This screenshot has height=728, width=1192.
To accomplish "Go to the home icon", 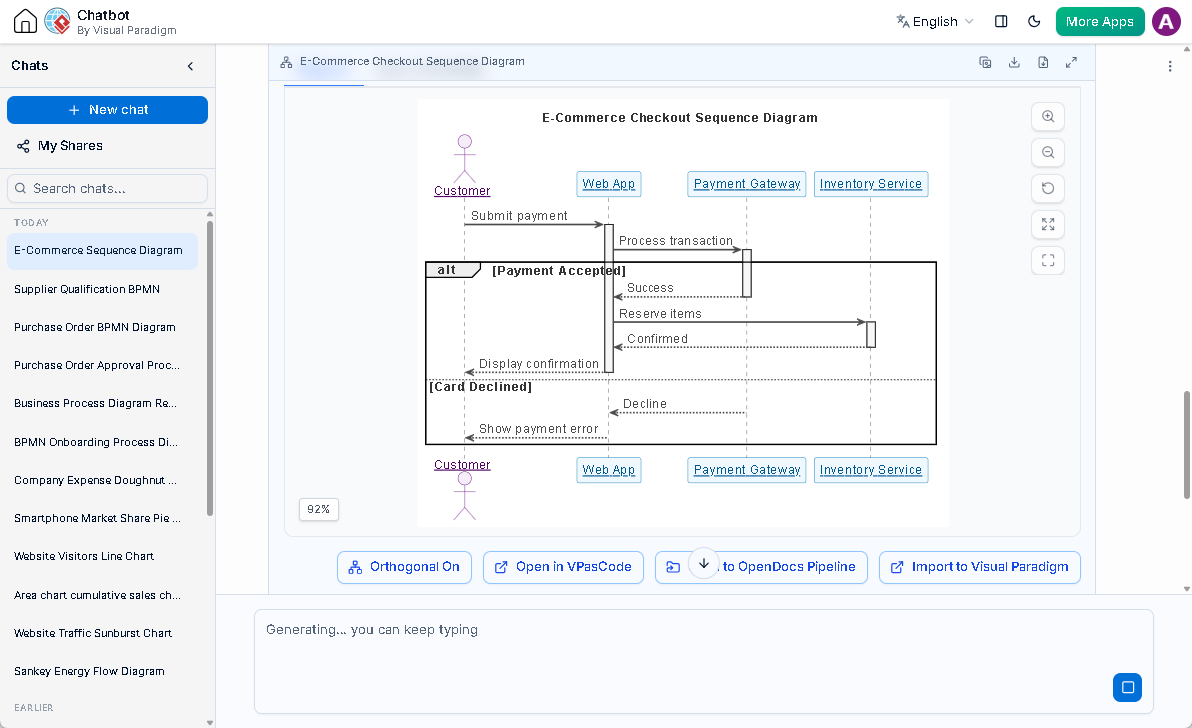I will click(x=25, y=21).
